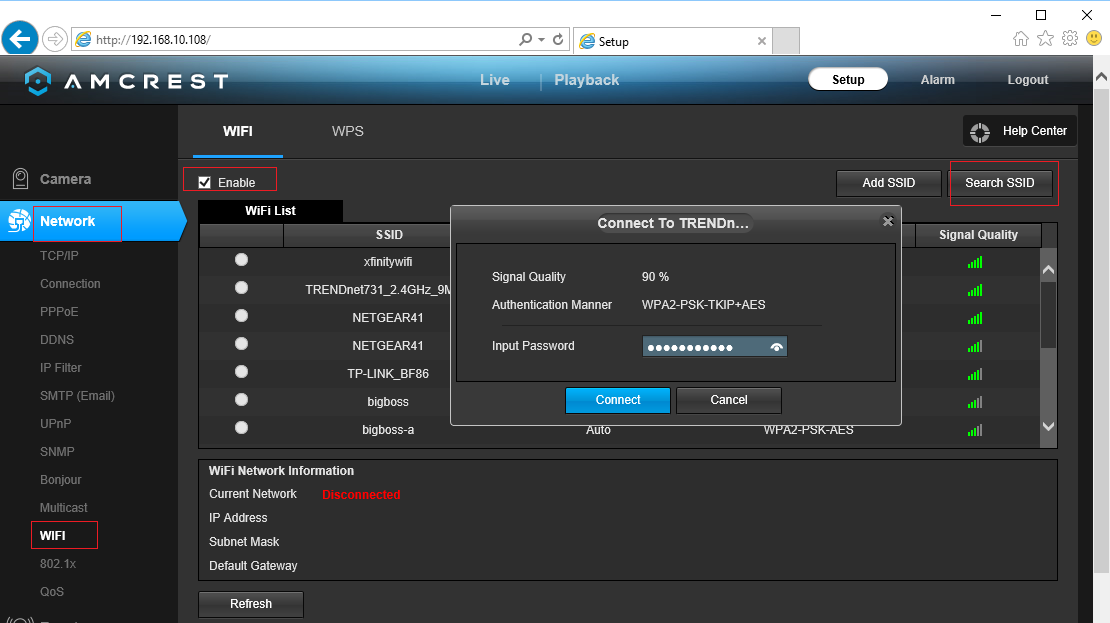
Task: Open the browser home icon
Action: (x=1021, y=39)
